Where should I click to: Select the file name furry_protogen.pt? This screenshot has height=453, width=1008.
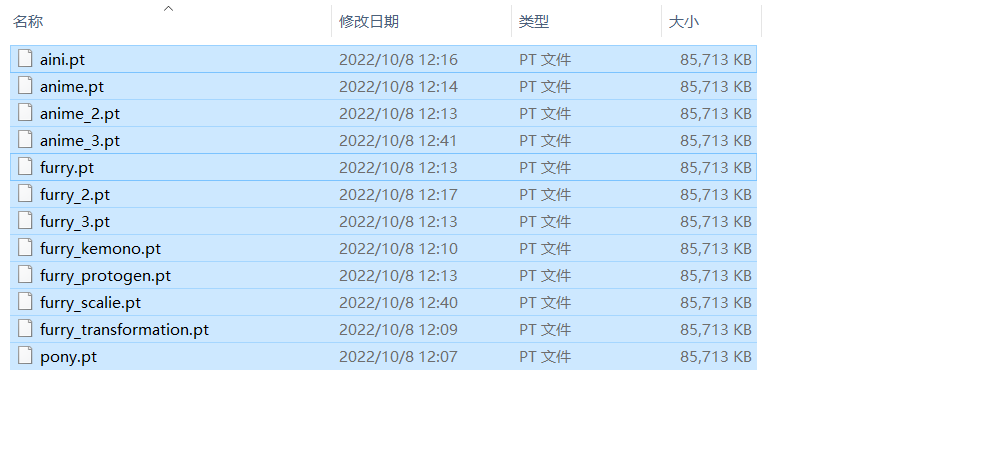click(105, 276)
